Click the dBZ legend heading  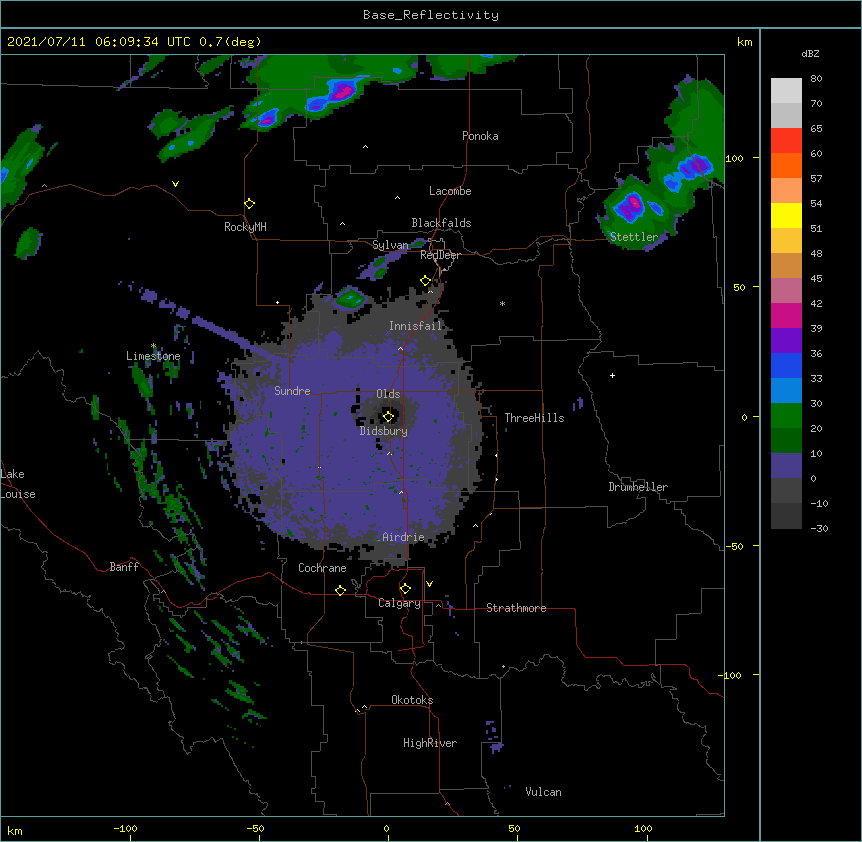pyautogui.click(x=810, y=53)
